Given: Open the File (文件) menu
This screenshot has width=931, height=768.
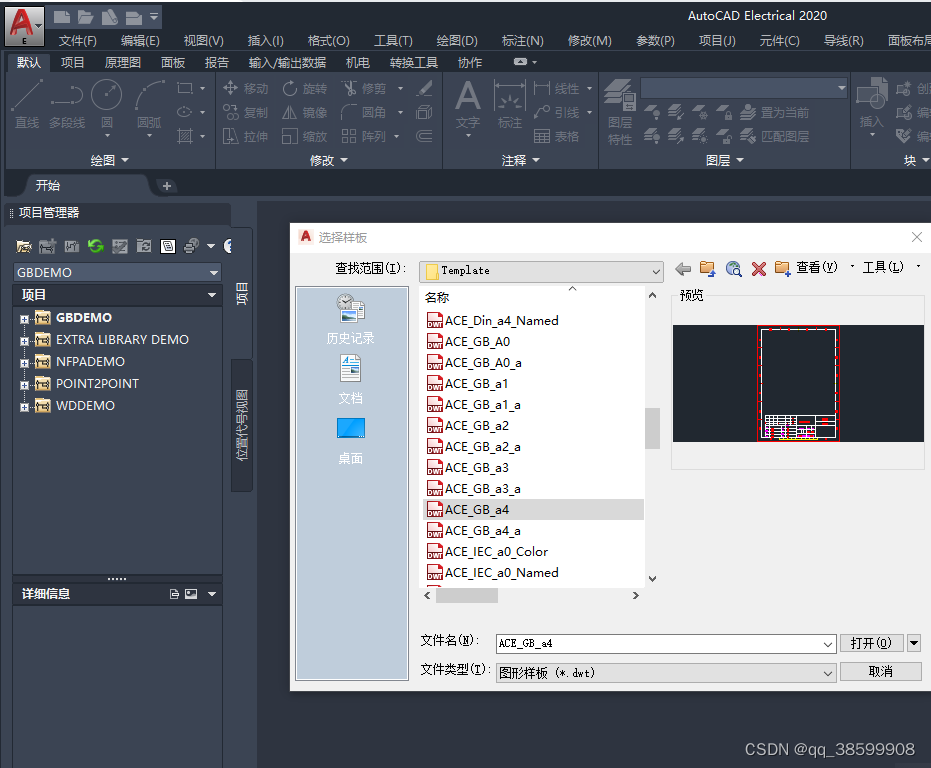Looking at the screenshot, I should tap(77, 40).
